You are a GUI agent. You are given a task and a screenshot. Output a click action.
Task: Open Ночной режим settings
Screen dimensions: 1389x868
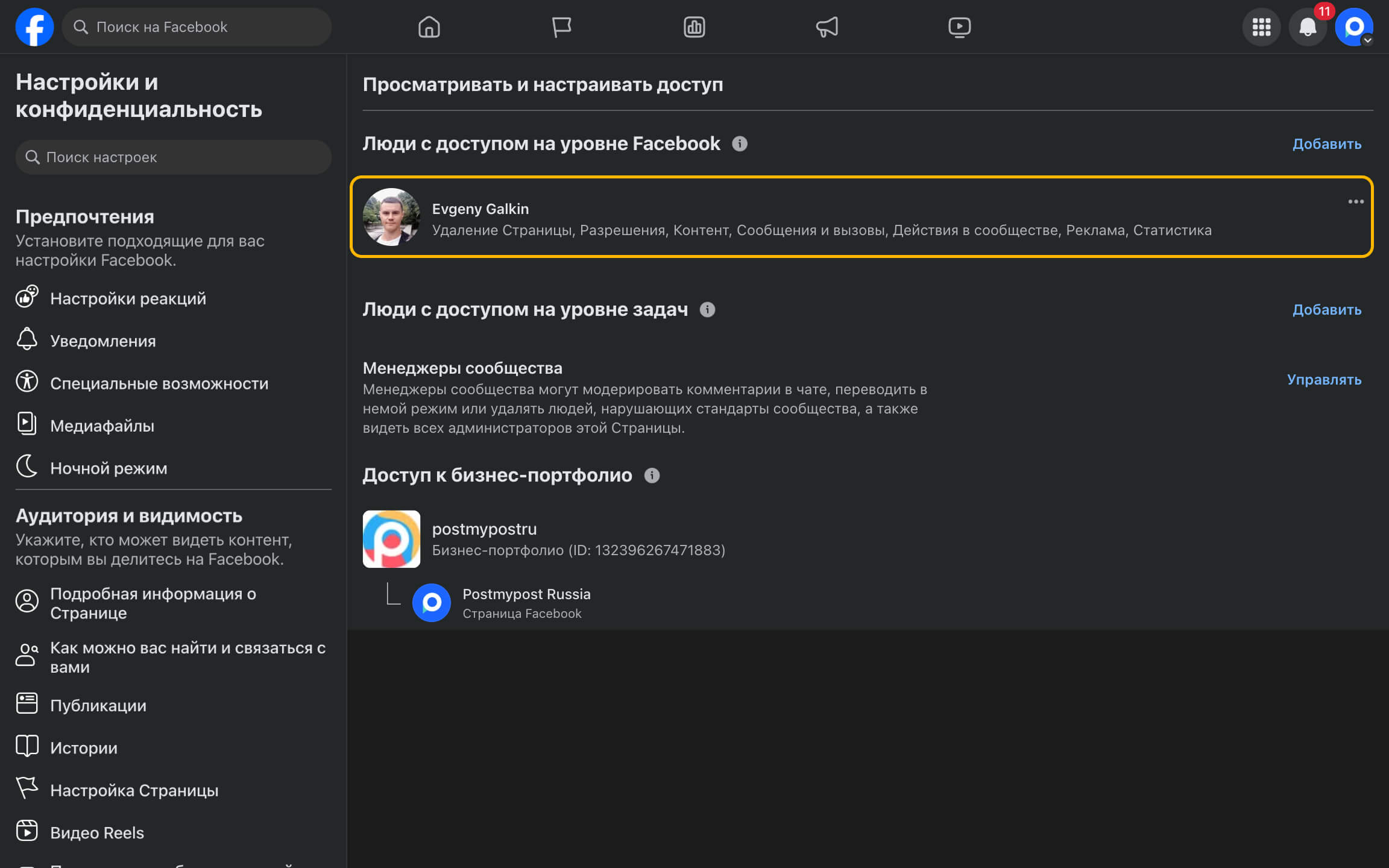point(109,468)
